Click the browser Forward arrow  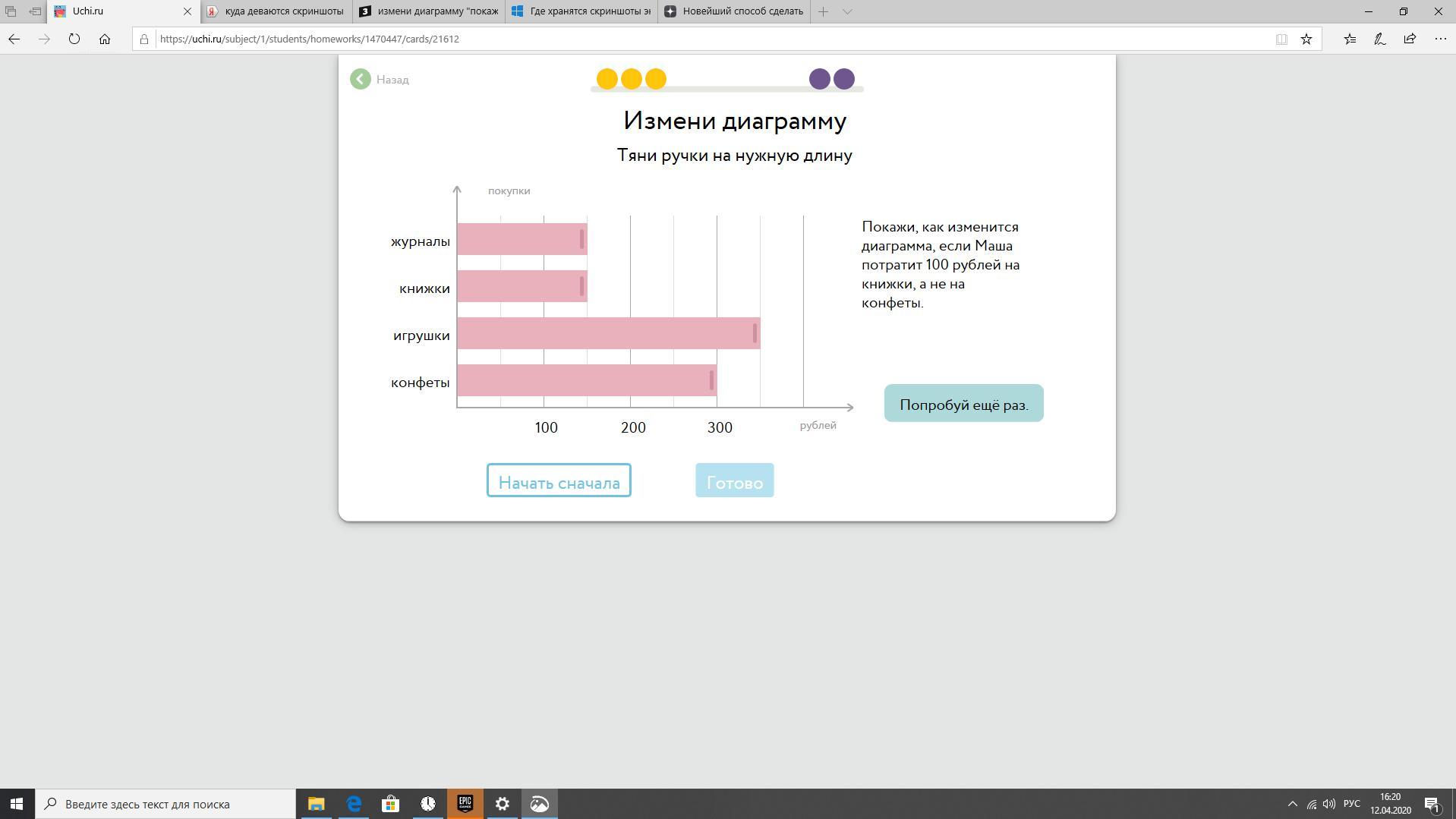pos(44,39)
